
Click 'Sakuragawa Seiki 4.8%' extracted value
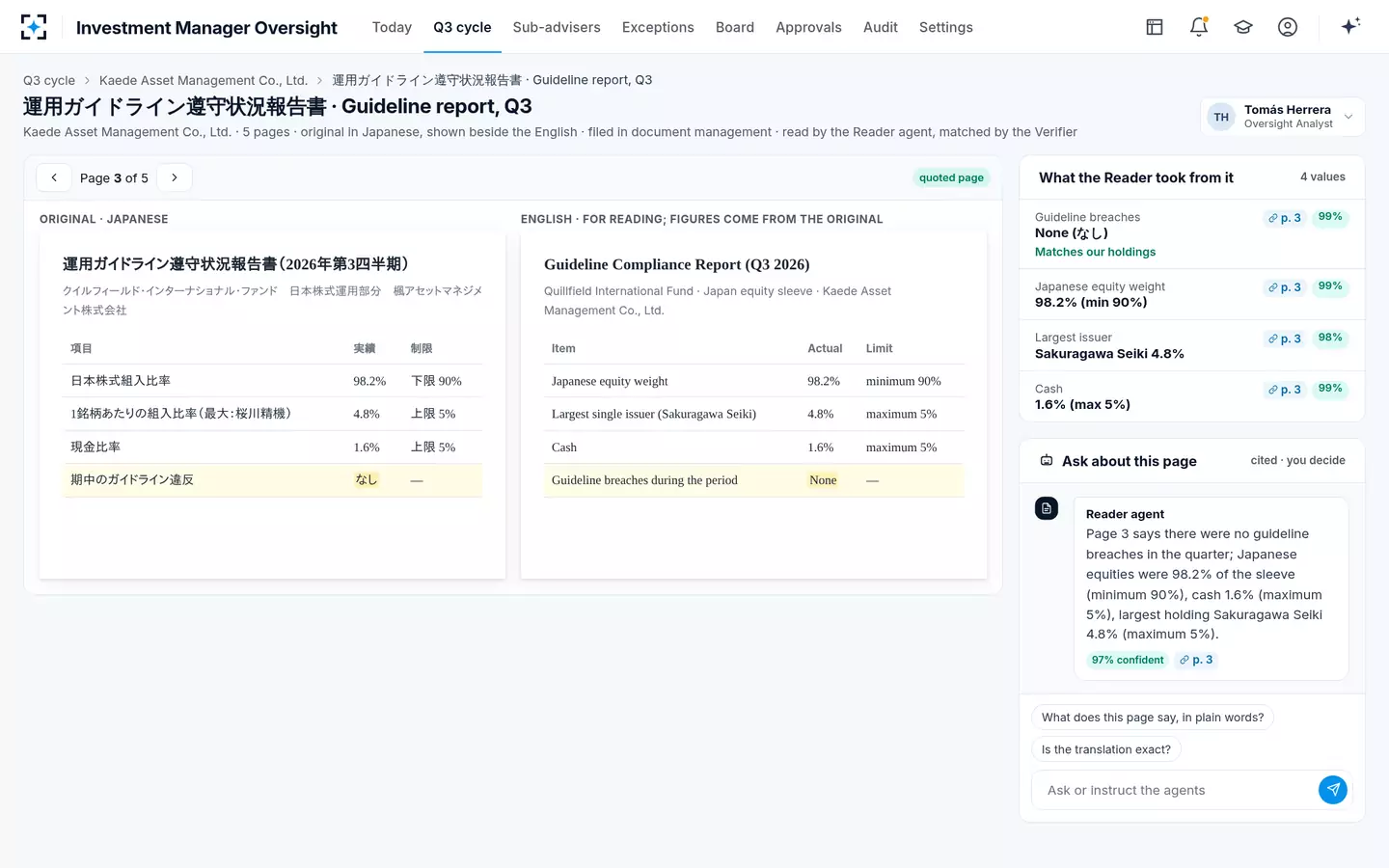1109,354
